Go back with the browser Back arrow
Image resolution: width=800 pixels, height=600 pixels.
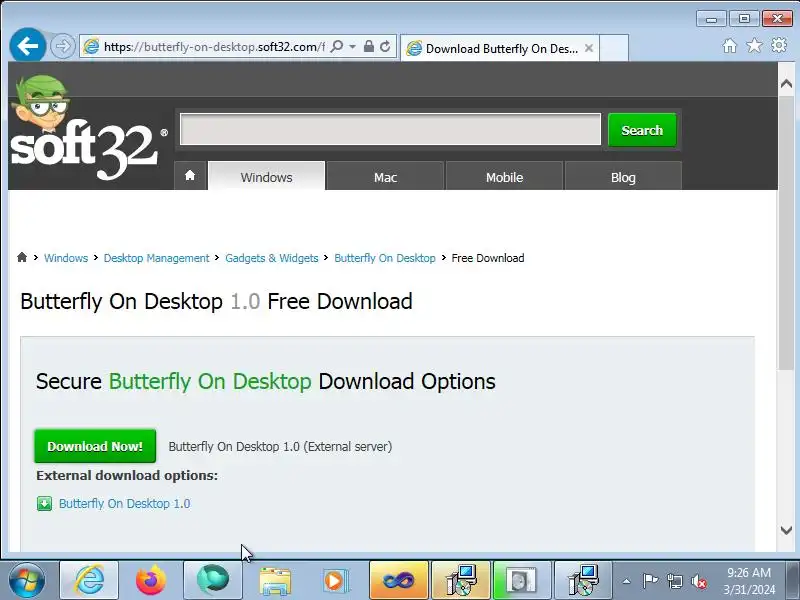[28, 46]
